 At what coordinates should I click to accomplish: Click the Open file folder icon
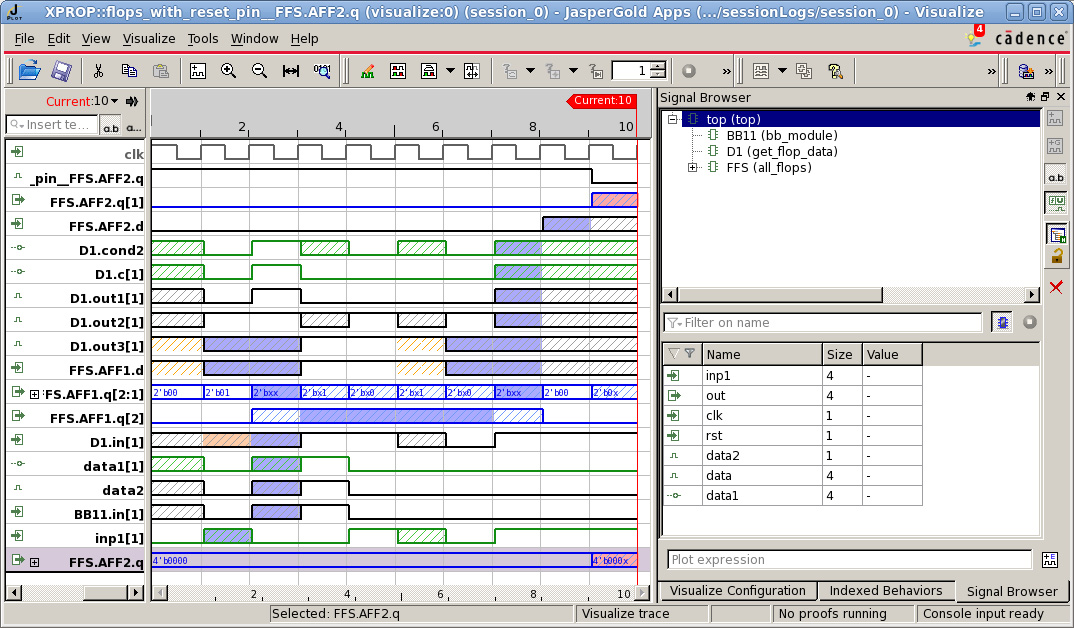tap(29, 71)
